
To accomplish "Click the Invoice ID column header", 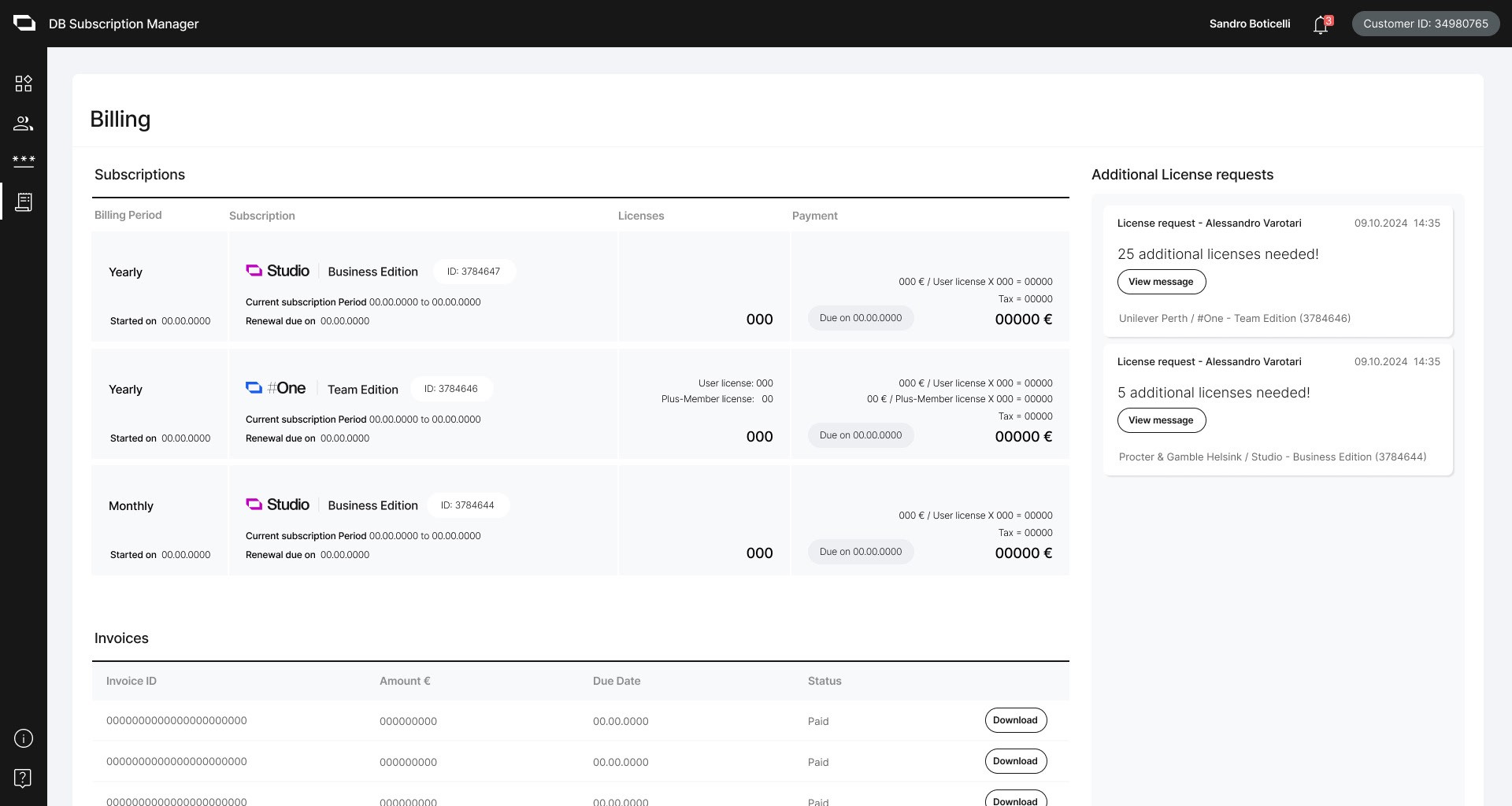I will point(132,681).
